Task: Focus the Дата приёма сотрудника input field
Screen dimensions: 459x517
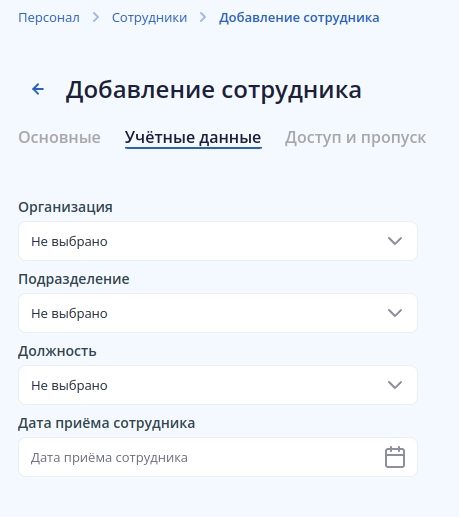Action: pos(218,457)
